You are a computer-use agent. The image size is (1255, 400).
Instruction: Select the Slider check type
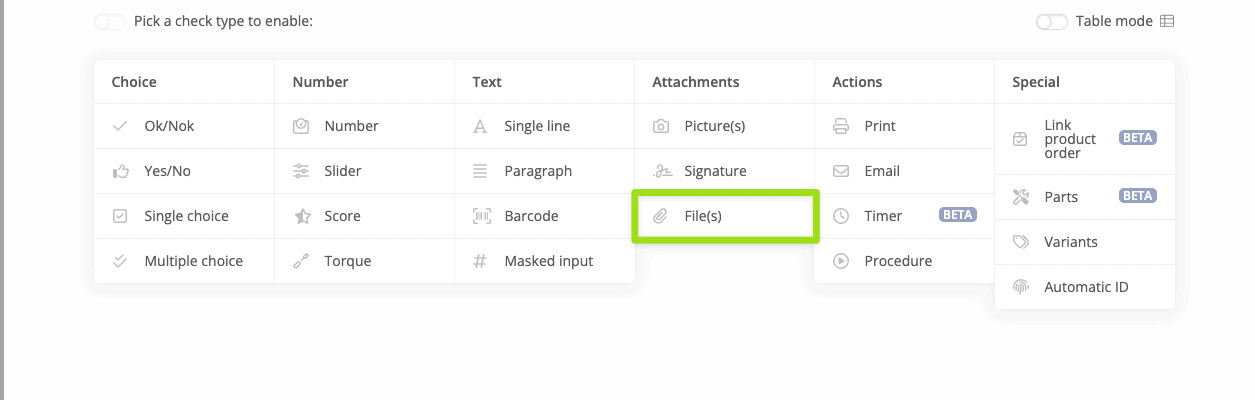click(x=343, y=171)
